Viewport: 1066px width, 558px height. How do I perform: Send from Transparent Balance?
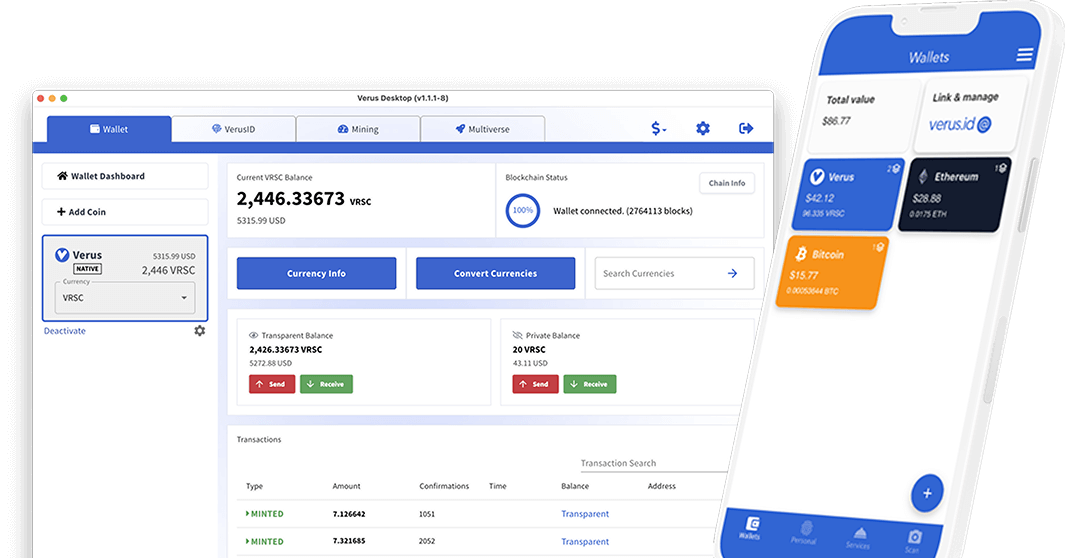pyautogui.click(x=272, y=384)
